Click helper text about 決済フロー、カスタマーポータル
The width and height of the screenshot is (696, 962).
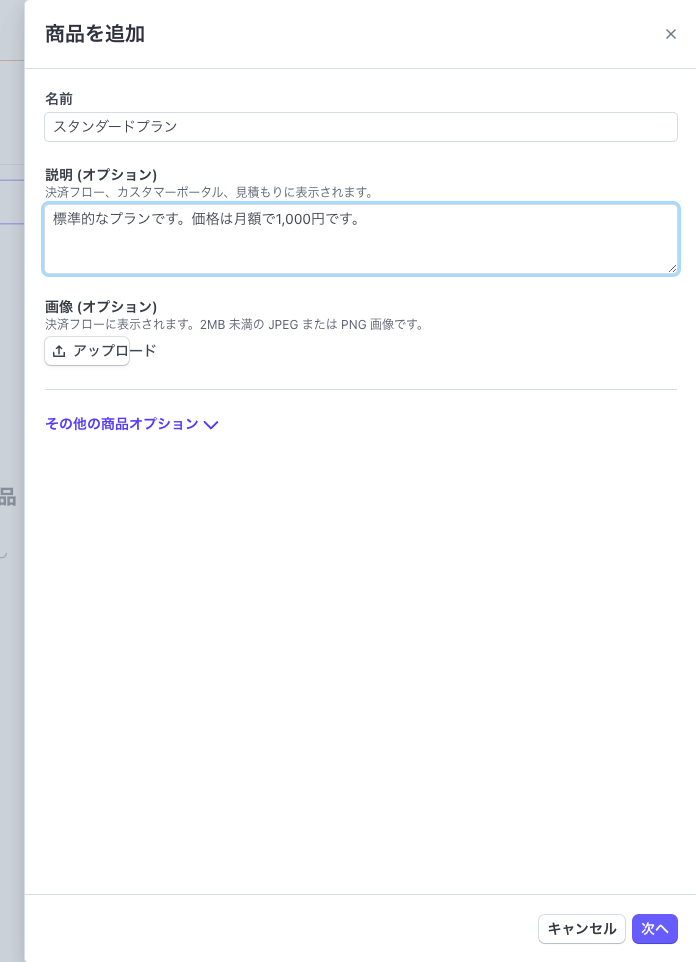[x=210, y=192]
